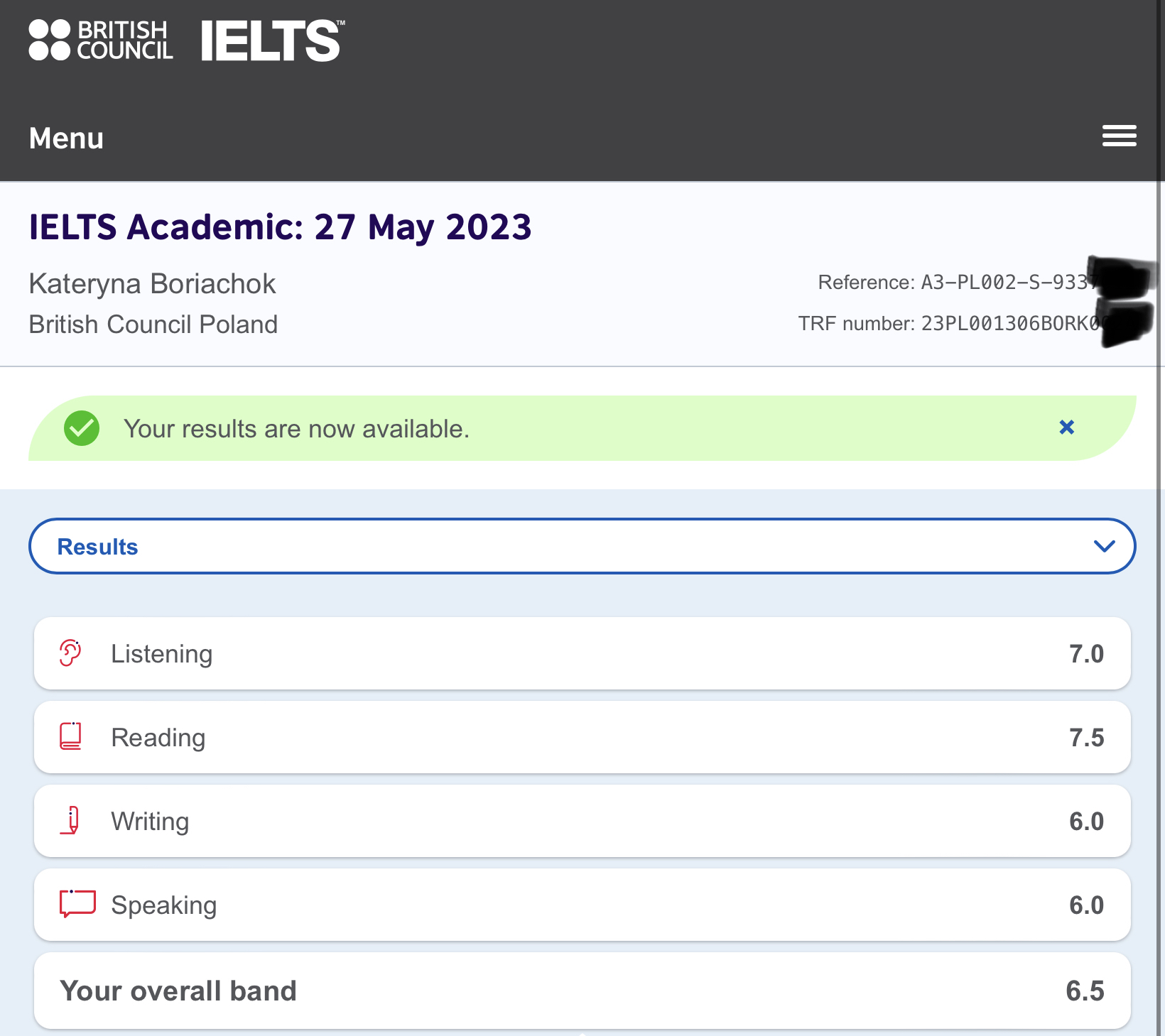Open the hamburger menu icon
This screenshot has height=1036, width=1165.
pos(1119,136)
